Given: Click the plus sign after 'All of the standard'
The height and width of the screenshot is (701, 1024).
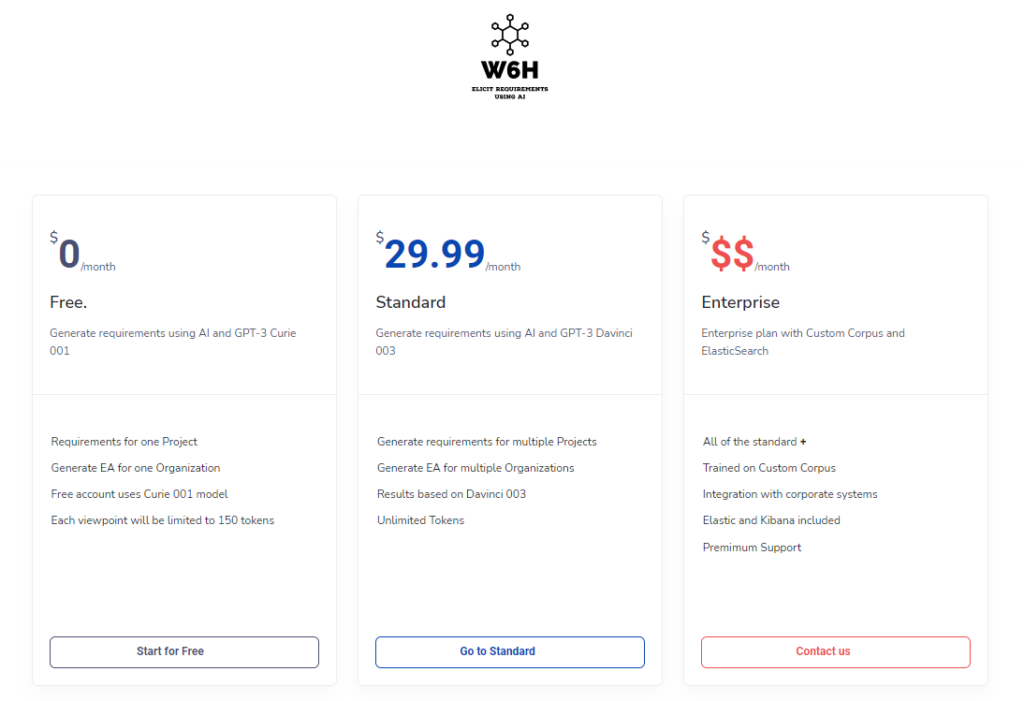Looking at the screenshot, I should pos(803,442).
